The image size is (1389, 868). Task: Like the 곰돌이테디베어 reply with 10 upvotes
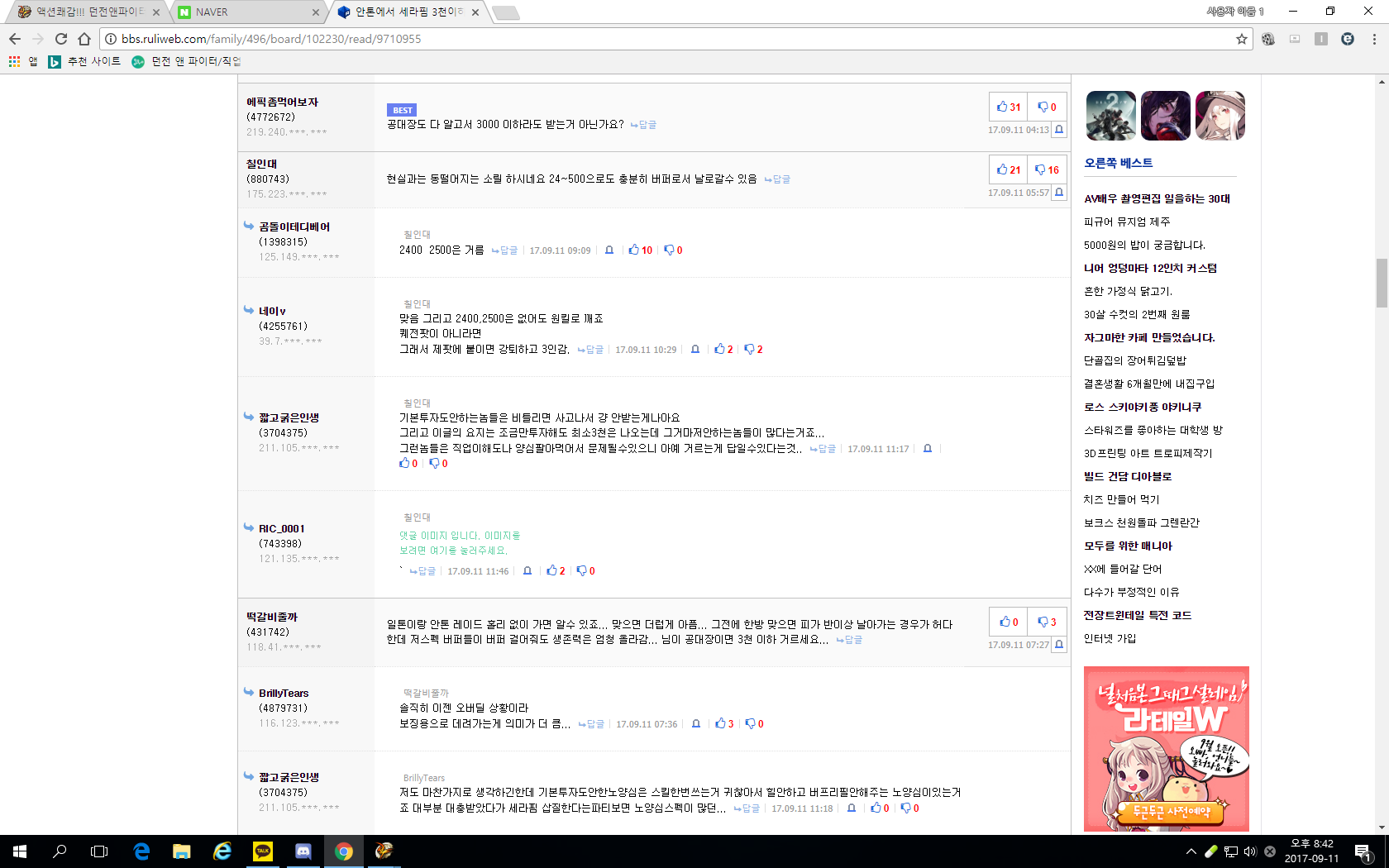point(640,250)
